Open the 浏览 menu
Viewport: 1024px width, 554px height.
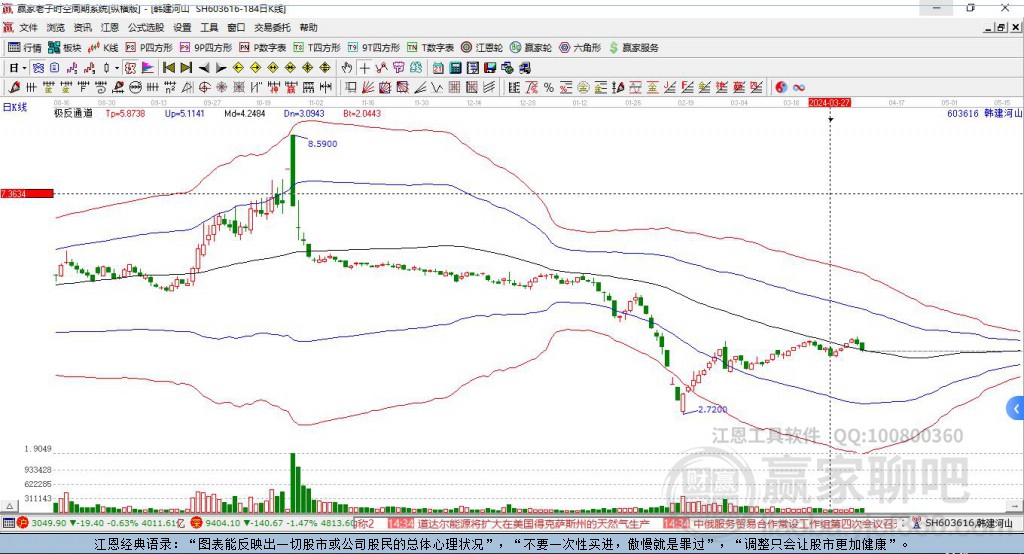[x=56, y=27]
